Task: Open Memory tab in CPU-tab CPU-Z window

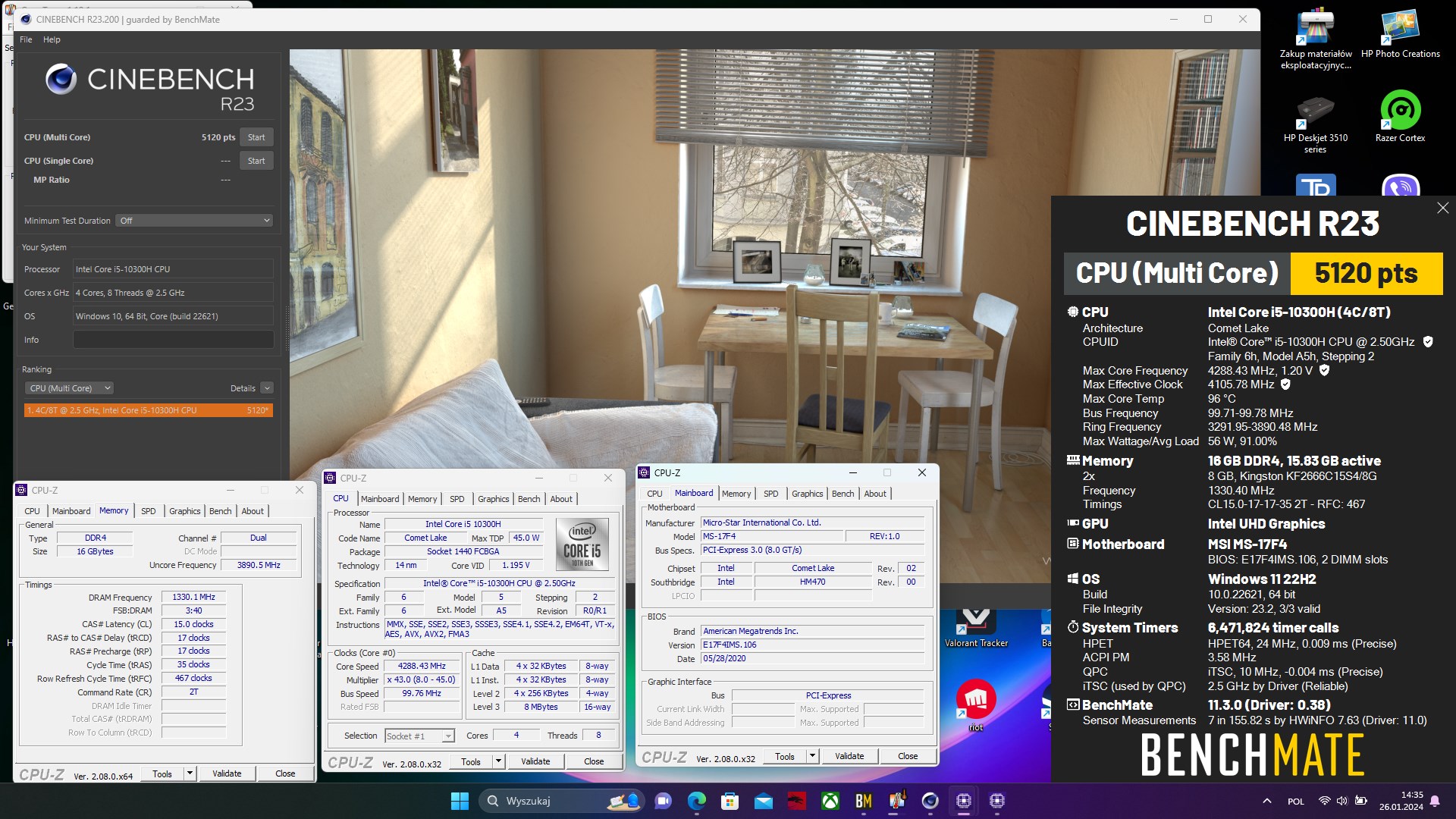Action: pos(422,499)
